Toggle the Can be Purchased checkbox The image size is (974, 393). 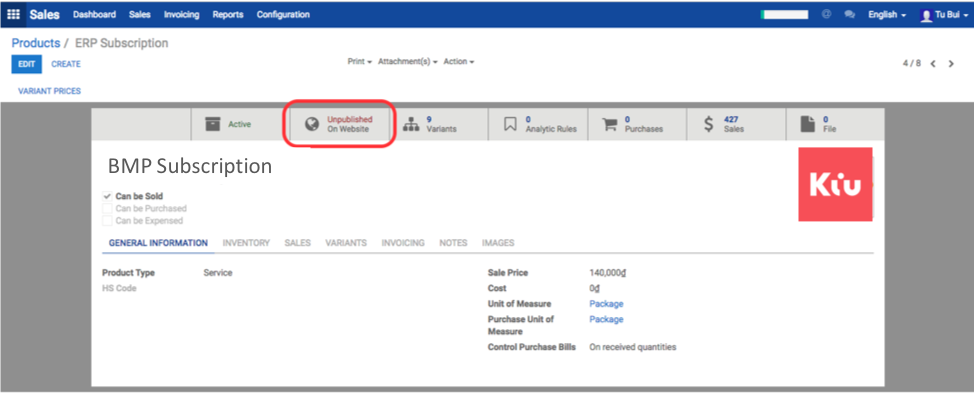107,209
